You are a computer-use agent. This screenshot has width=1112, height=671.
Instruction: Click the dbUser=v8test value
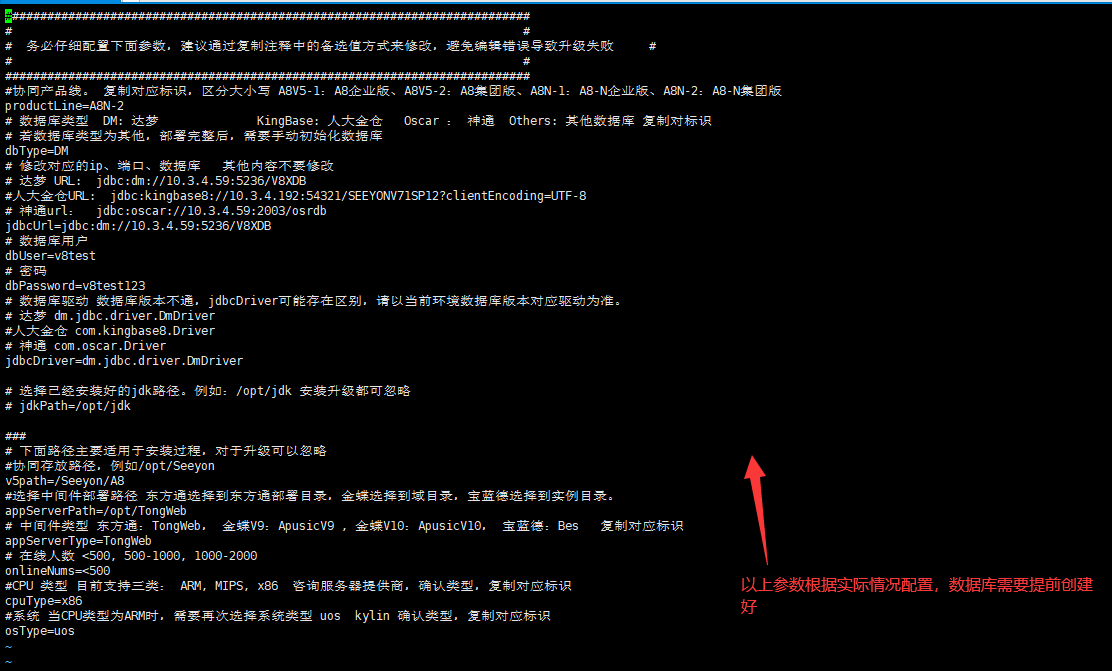50,256
